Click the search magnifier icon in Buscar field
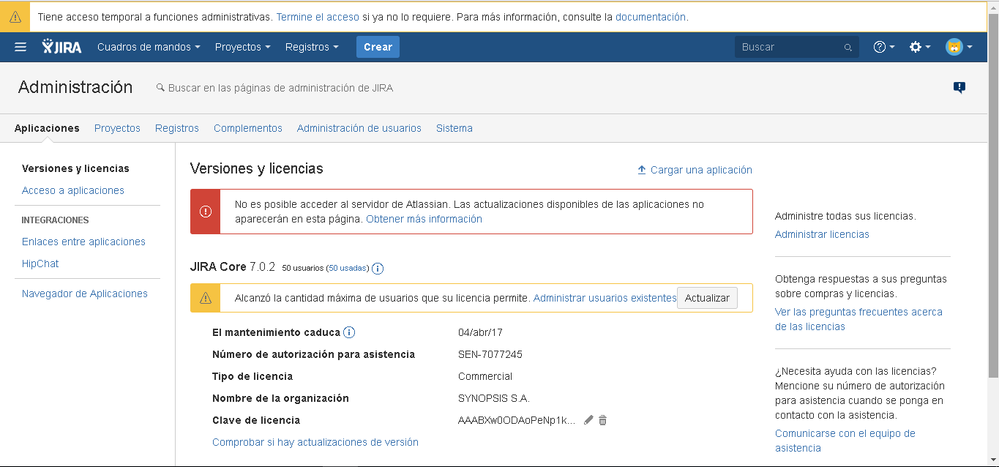The image size is (999, 467). click(847, 47)
